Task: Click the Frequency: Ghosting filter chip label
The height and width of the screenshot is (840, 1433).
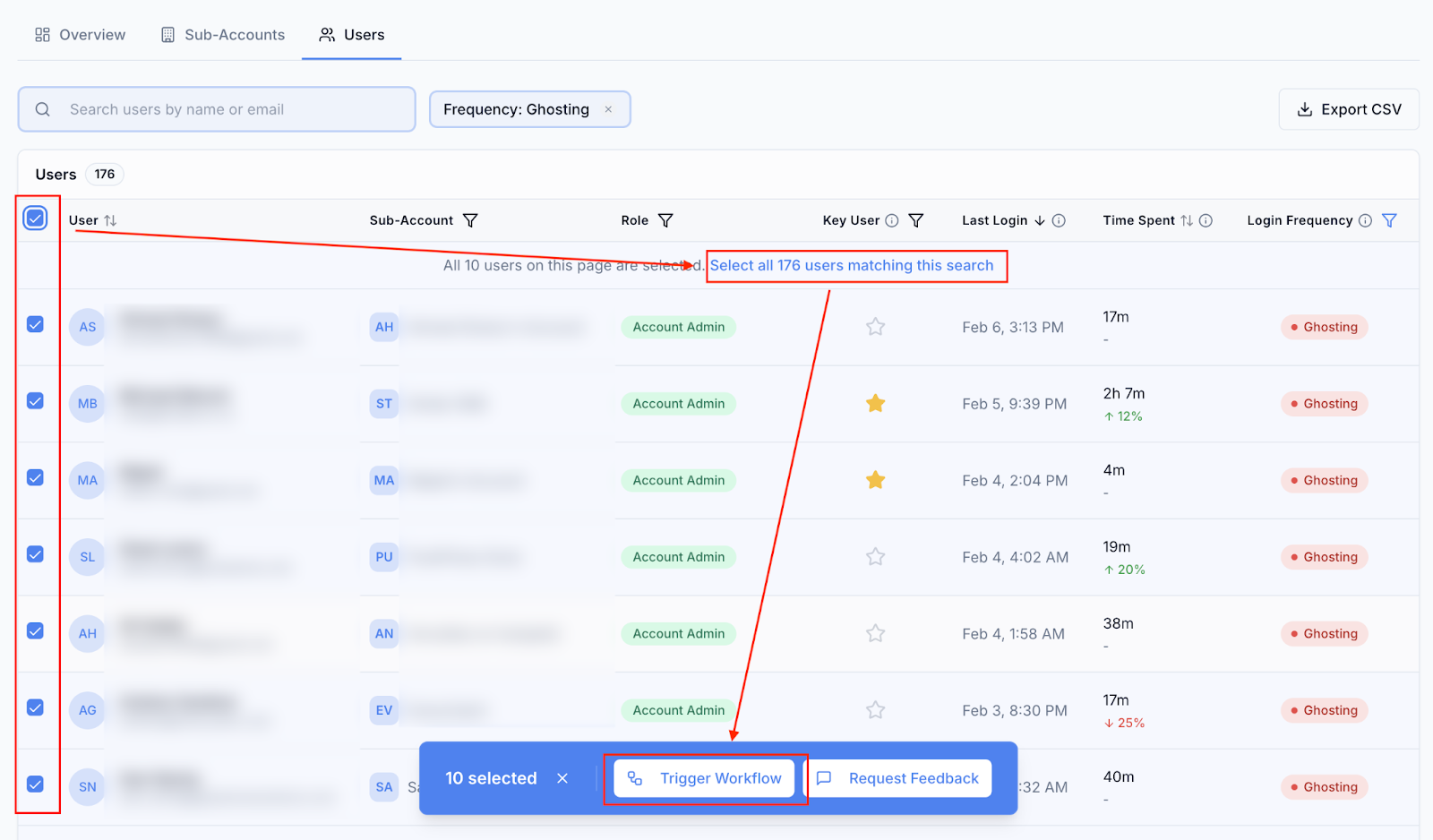Action: (x=516, y=109)
